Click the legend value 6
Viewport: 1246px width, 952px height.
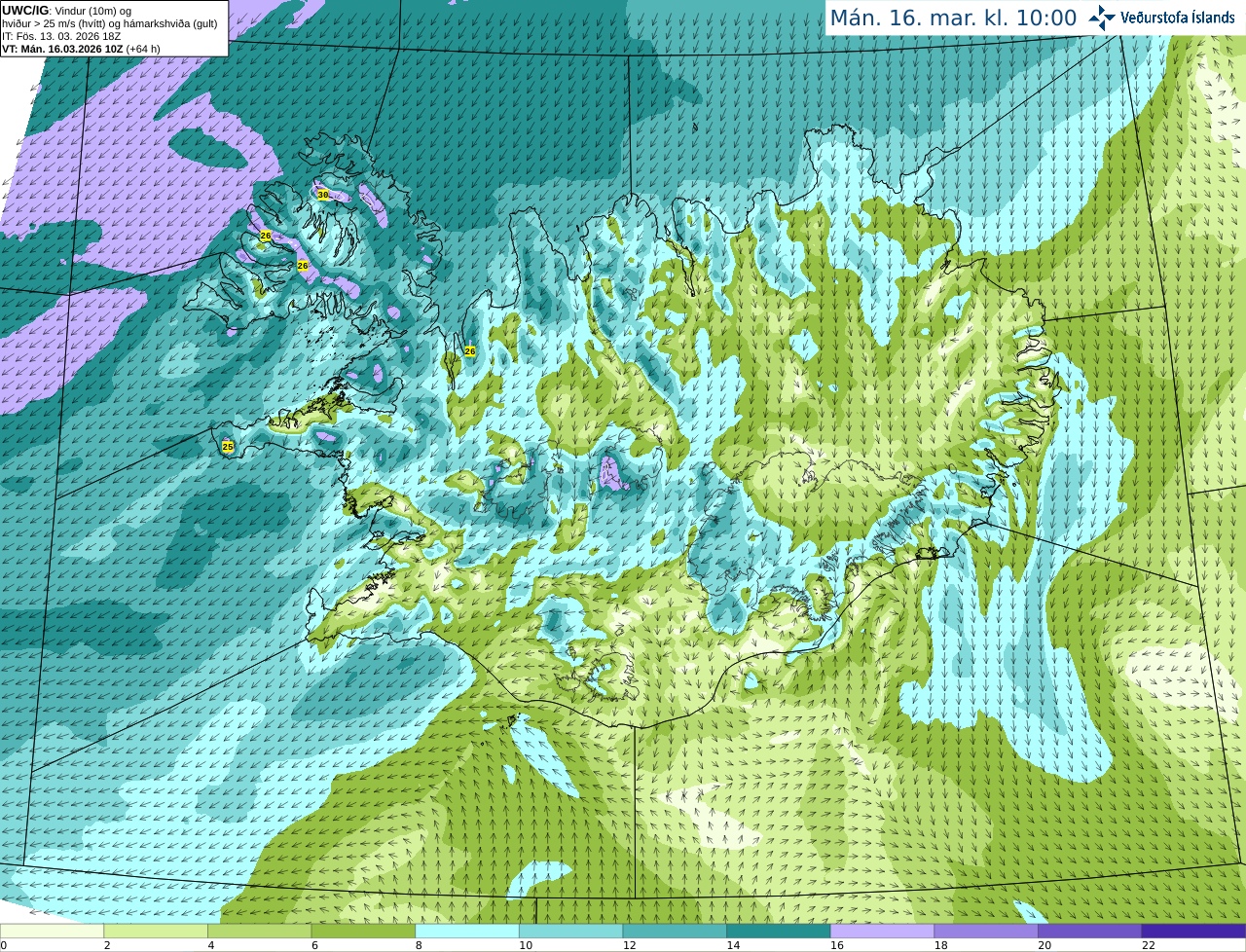315,945
